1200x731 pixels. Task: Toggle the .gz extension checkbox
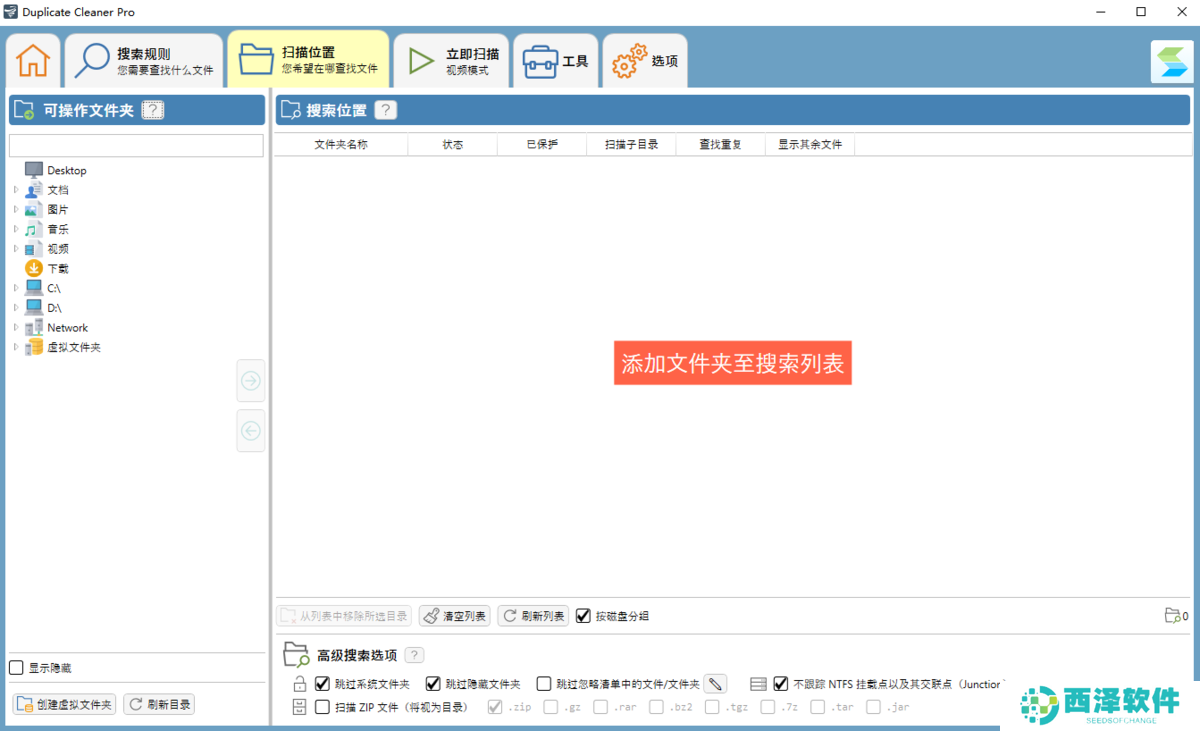click(x=551, y=707)
